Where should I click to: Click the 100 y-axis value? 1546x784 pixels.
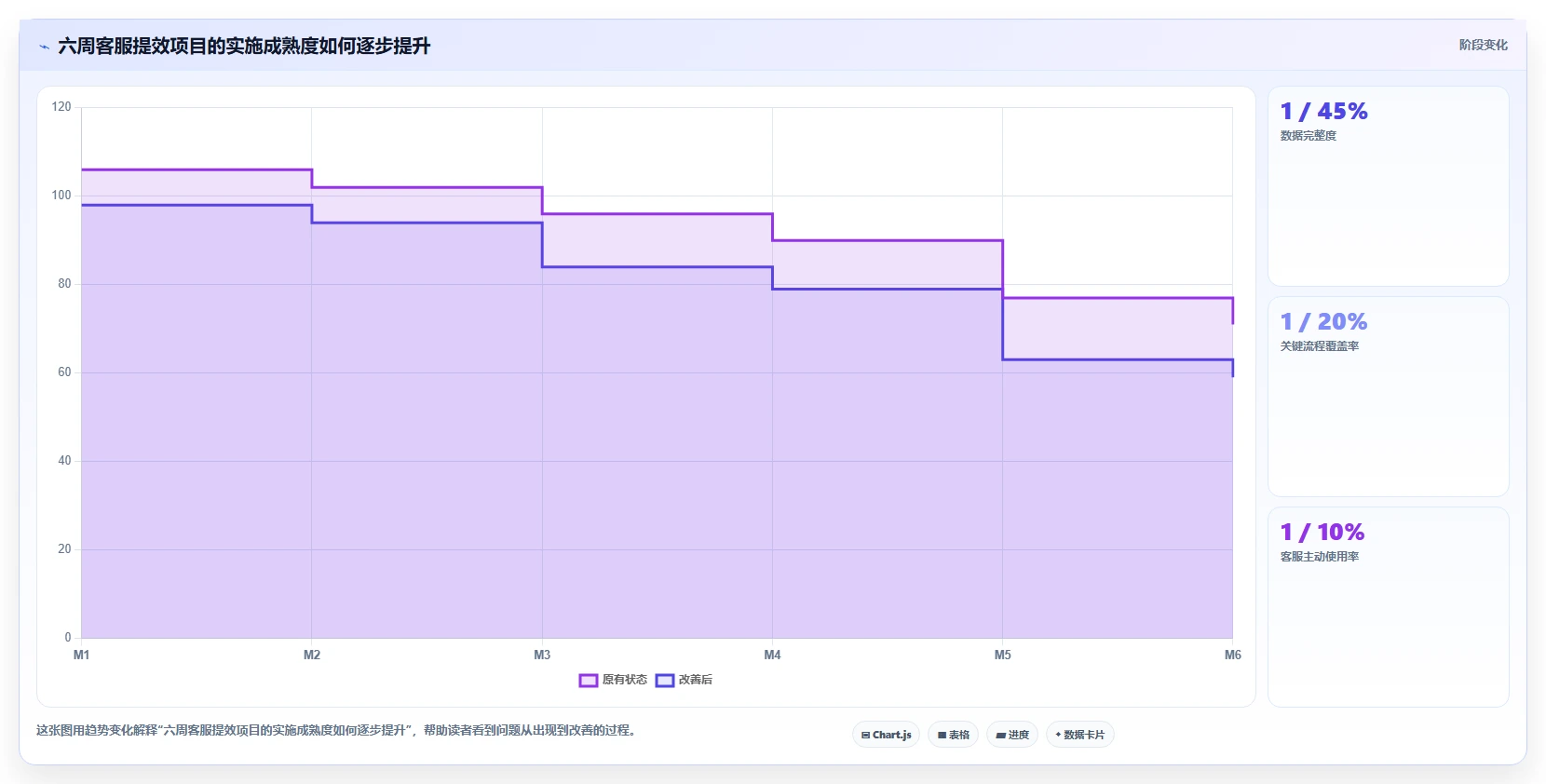(x=61, y=196)
